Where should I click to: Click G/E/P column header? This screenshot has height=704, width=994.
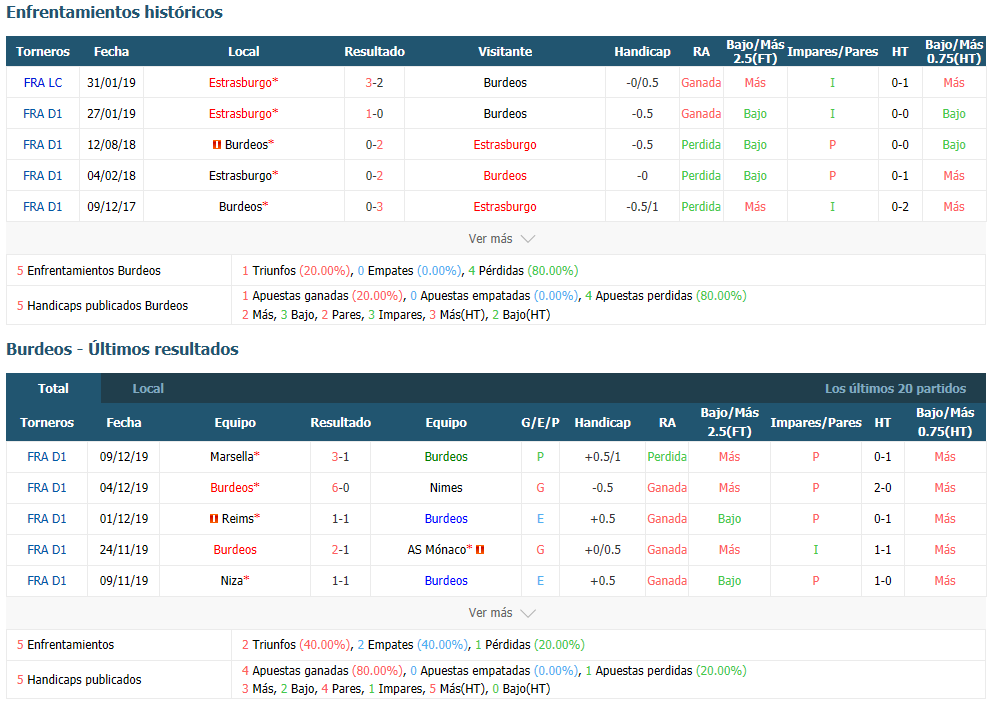(540, 422)
